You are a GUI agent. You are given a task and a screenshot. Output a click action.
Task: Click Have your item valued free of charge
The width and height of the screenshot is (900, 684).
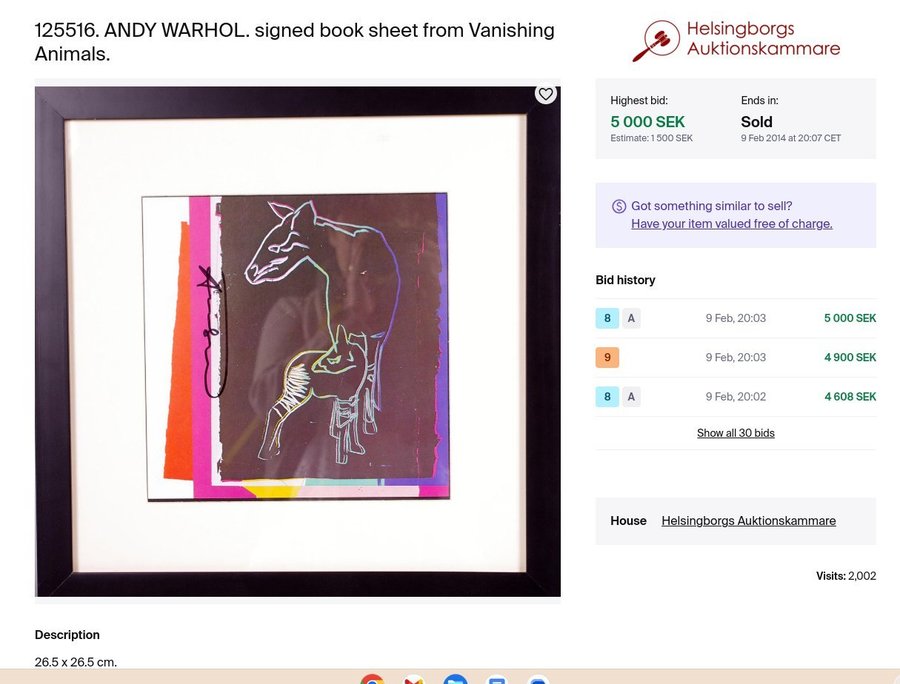732,224
